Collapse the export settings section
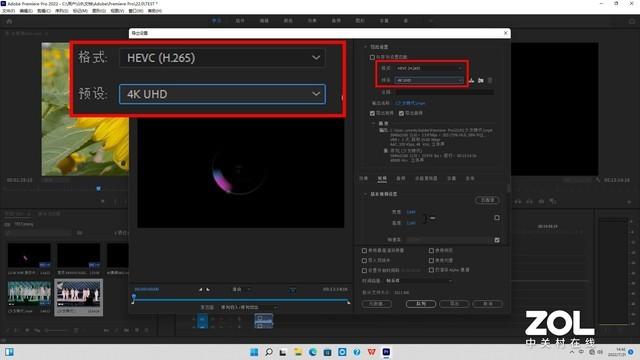This screenshot has height=360, width=640. point(365,47)
